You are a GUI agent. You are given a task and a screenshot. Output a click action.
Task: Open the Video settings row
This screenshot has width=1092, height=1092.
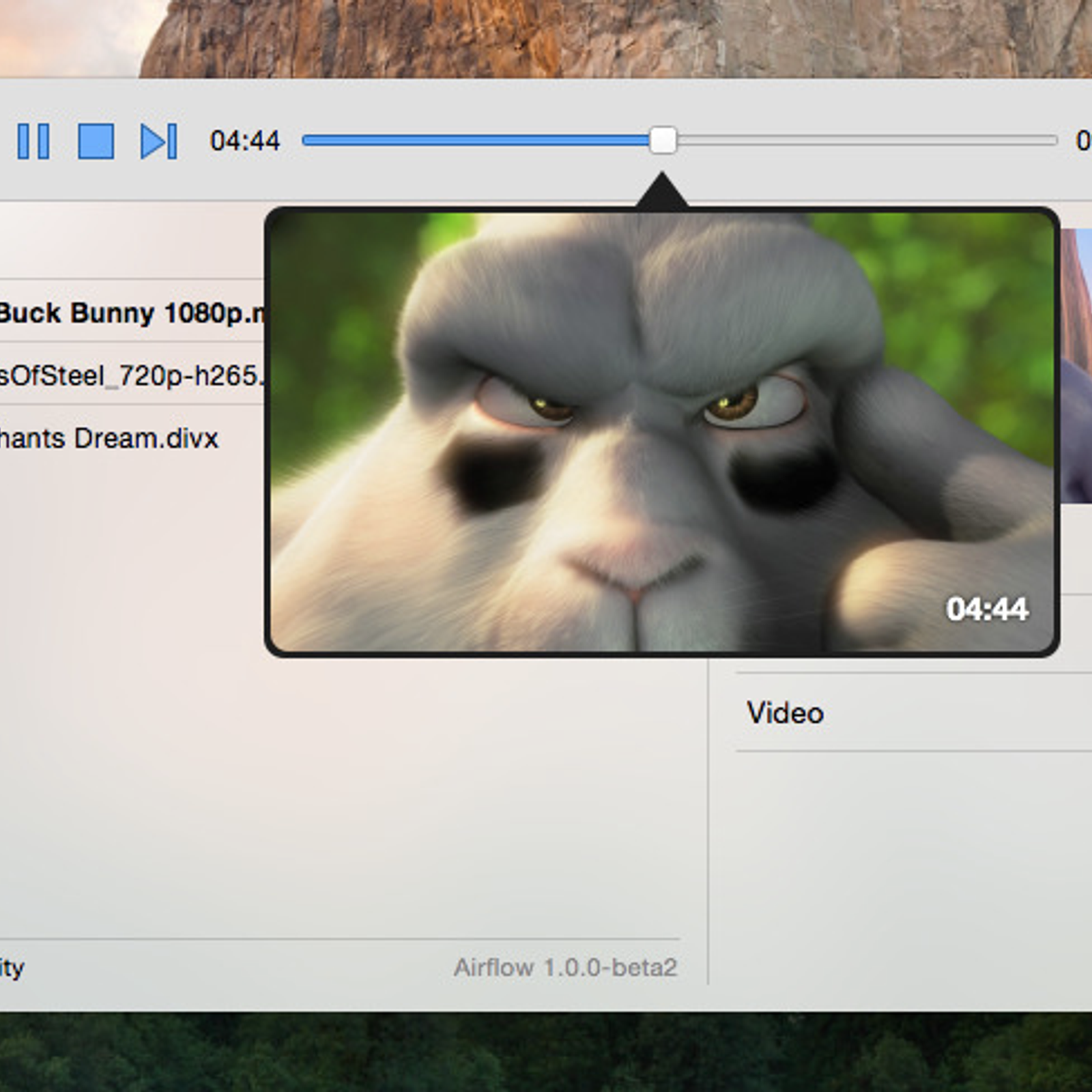(914, 713)
